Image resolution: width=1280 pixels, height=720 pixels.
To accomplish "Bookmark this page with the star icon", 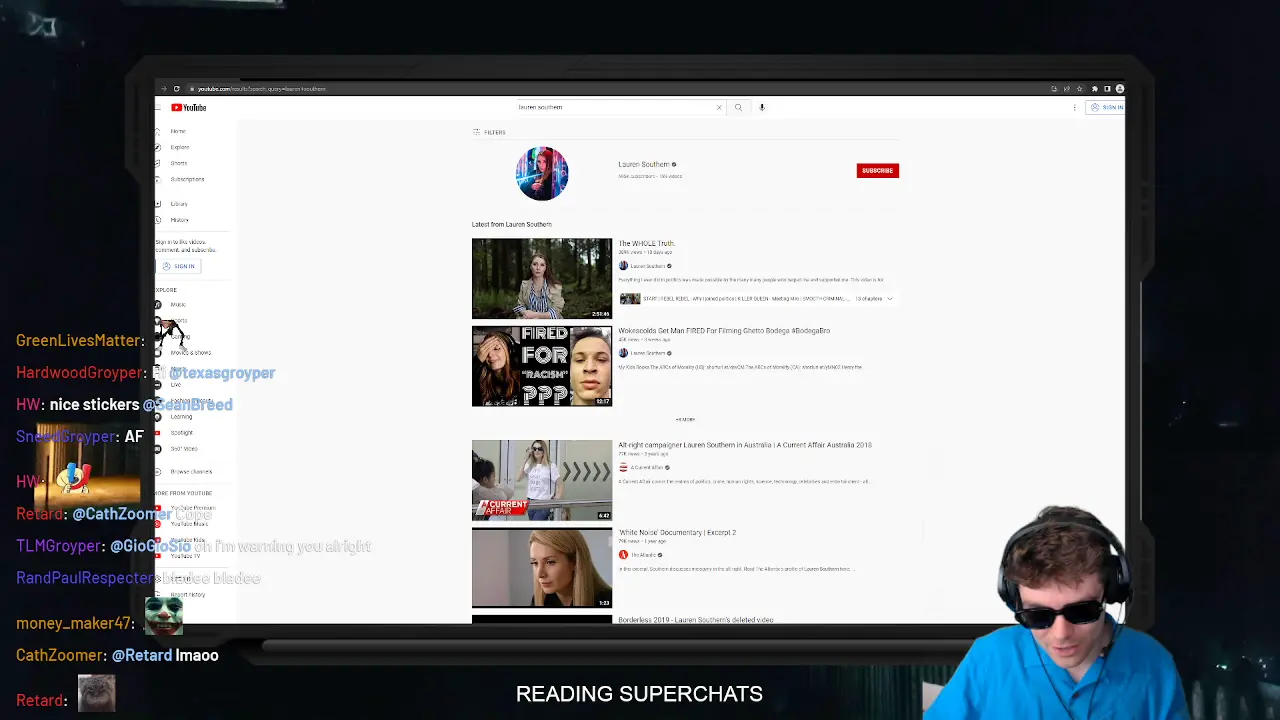I will pyautogui.click(x=1080, y=89).
